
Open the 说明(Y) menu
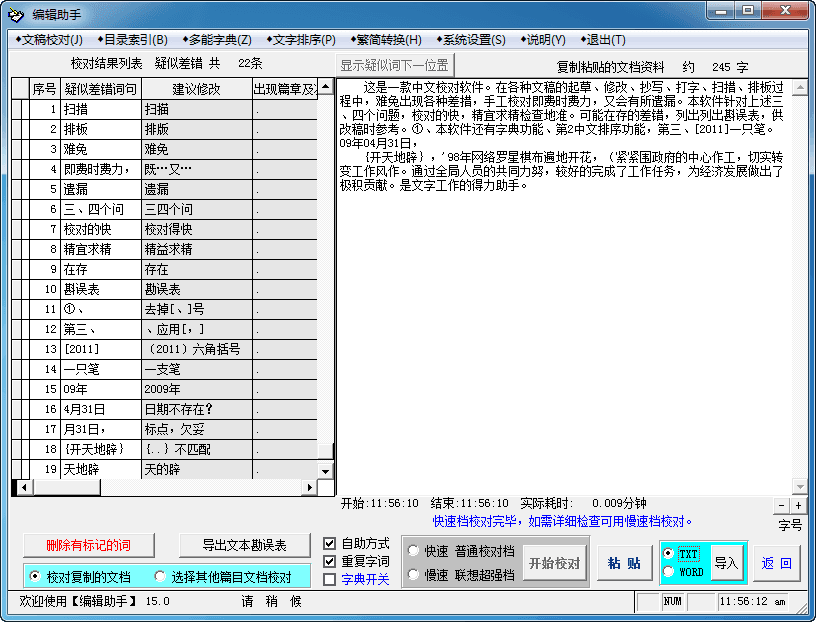pyautogui.click(x=543, y=40)
